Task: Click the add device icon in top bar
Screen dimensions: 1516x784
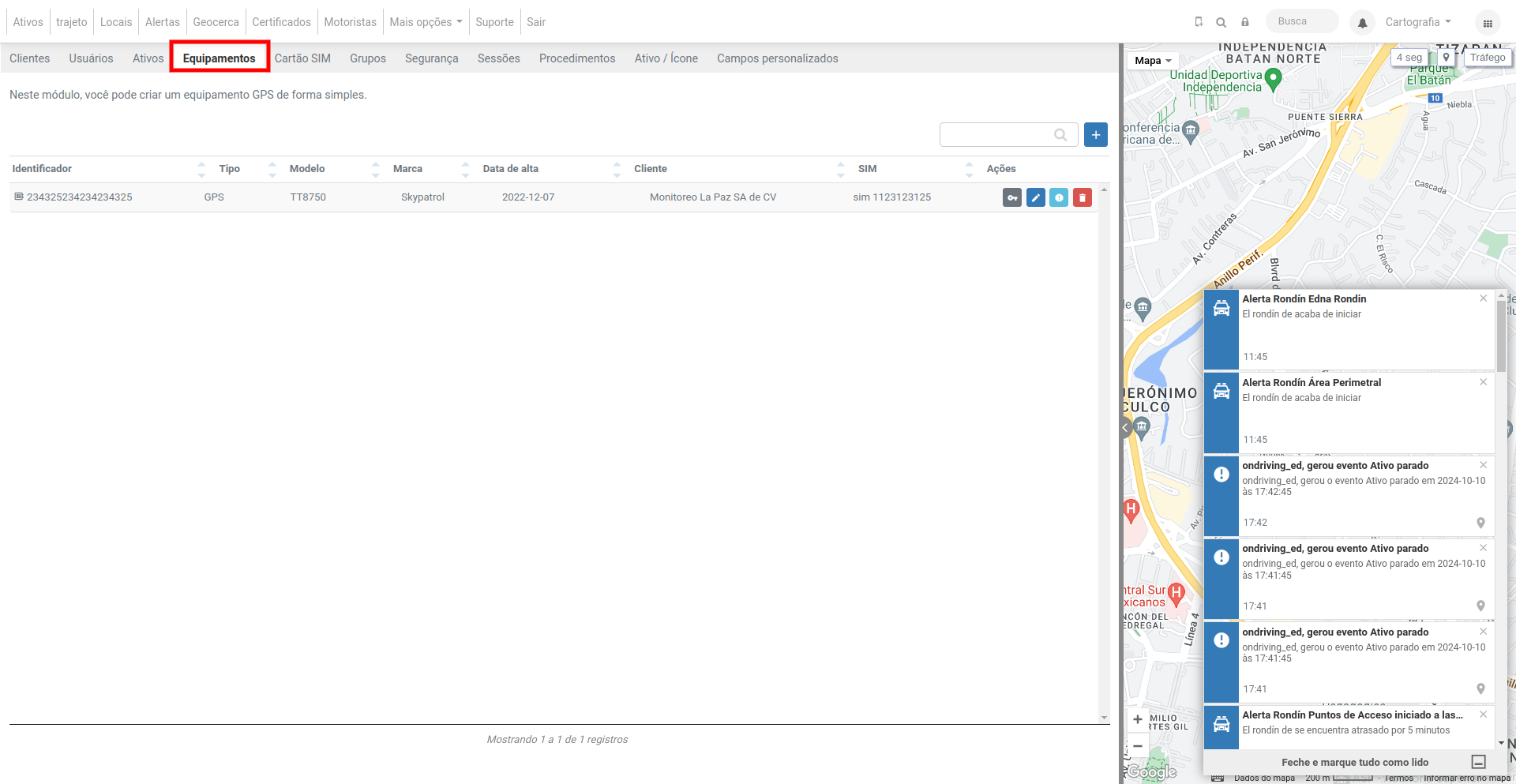Action: (x=1199, y=22)
